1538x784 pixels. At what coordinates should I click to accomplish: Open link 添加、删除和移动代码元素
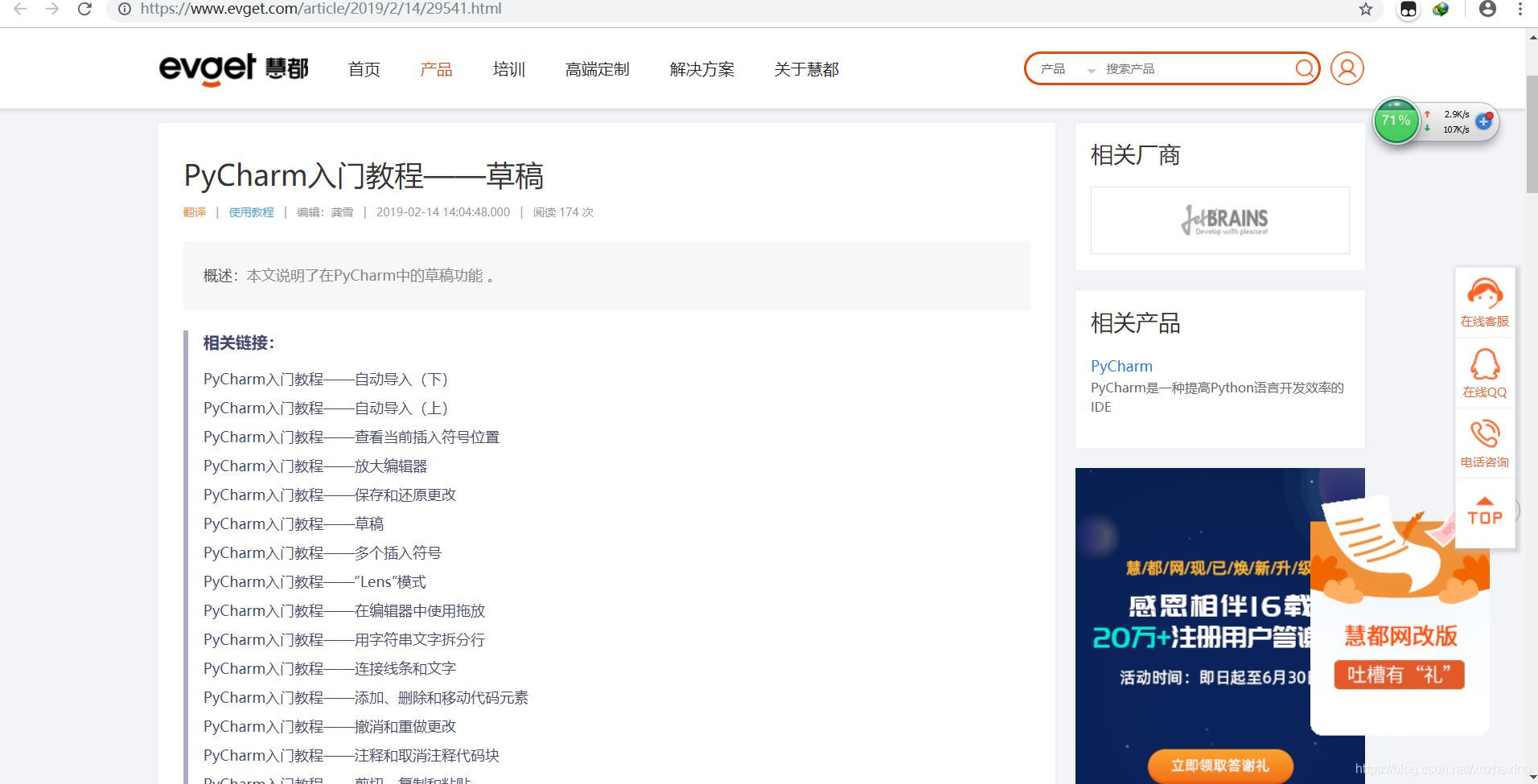click(x=366, y=698)
